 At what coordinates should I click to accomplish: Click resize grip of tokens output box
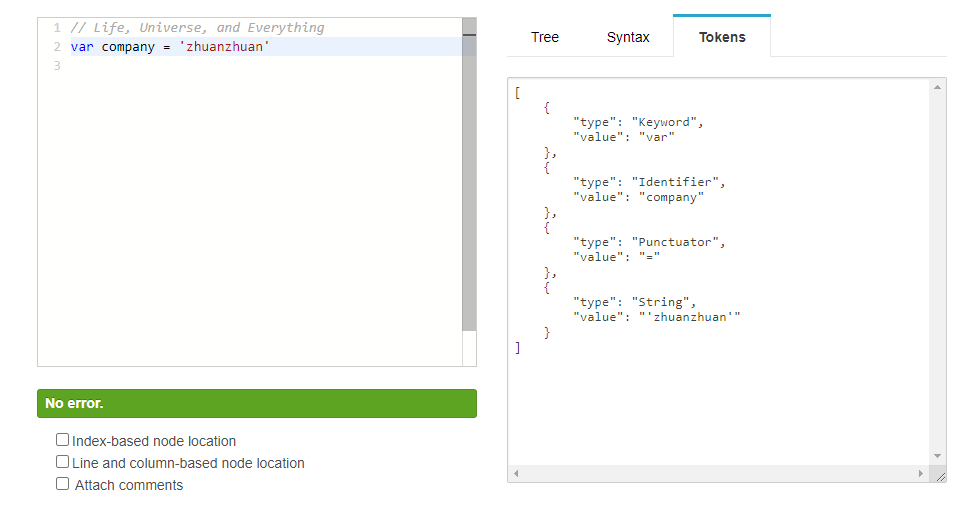click(939, 476)
